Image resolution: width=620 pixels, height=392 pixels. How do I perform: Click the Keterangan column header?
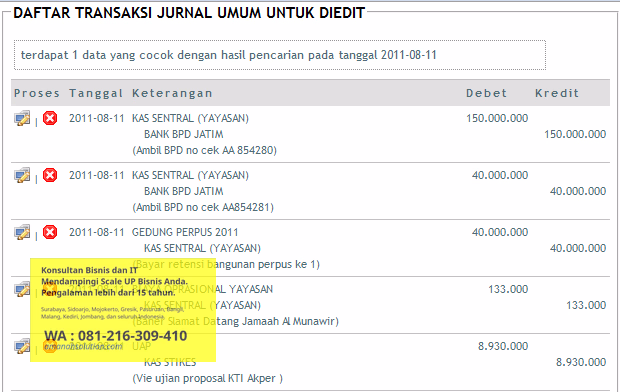[172, 93]
